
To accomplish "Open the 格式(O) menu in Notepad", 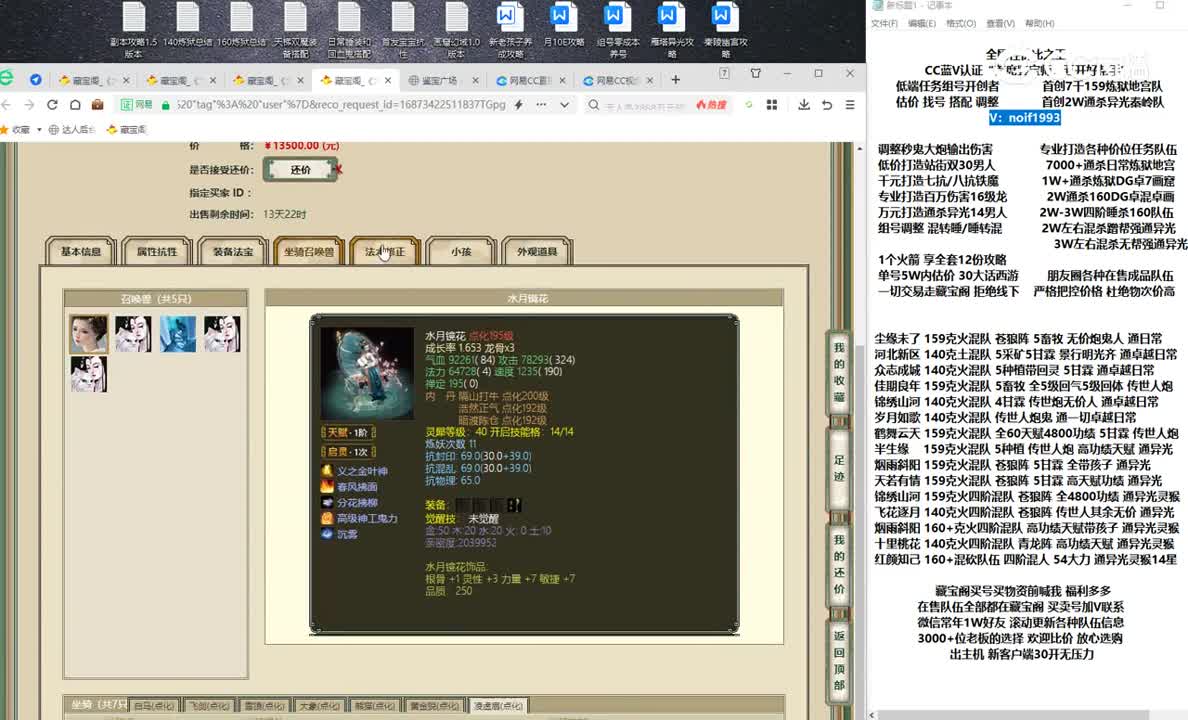I will coord(960,23).
